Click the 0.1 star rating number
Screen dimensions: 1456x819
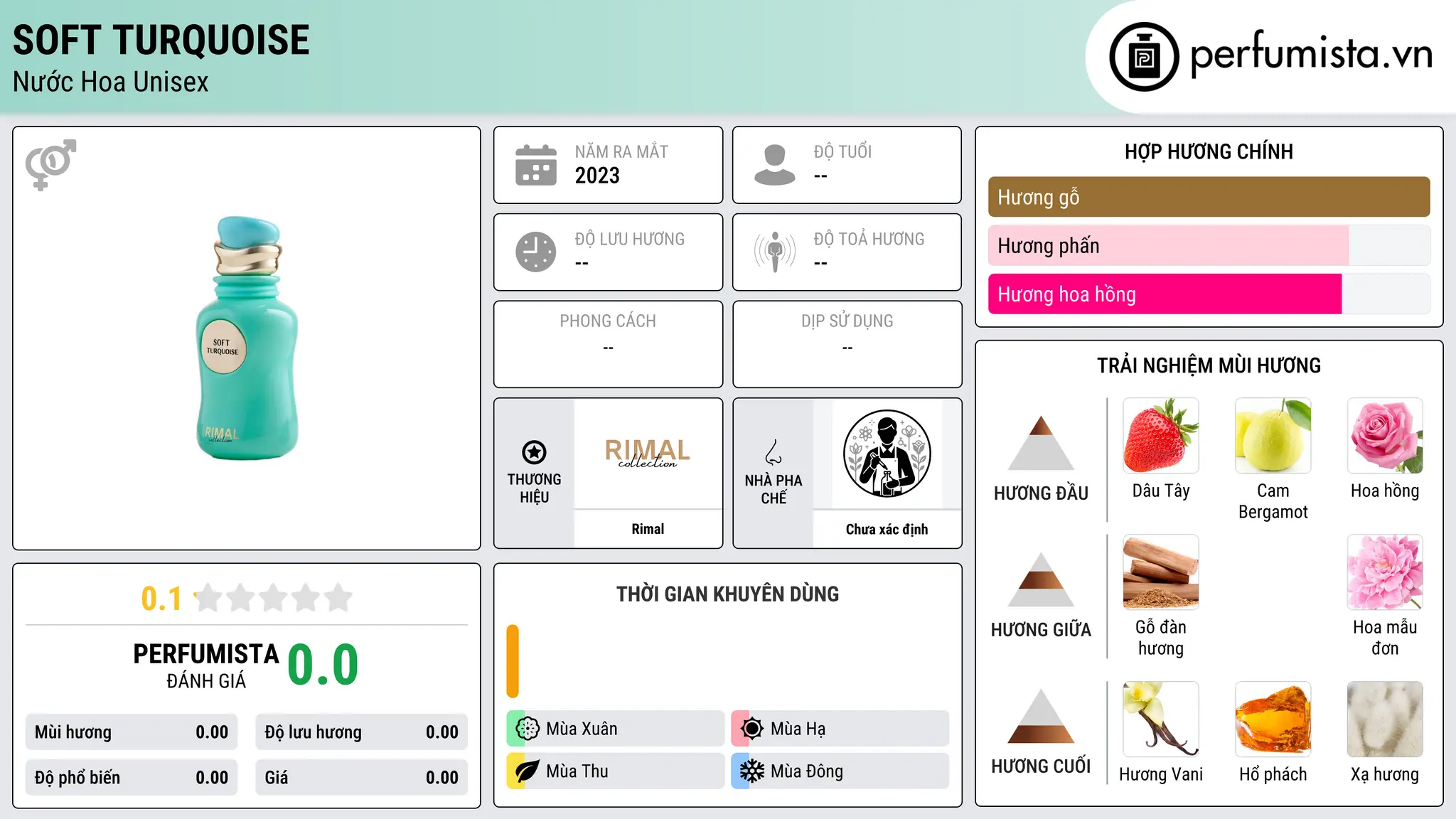pyautogui.click(x=161, y=599)
